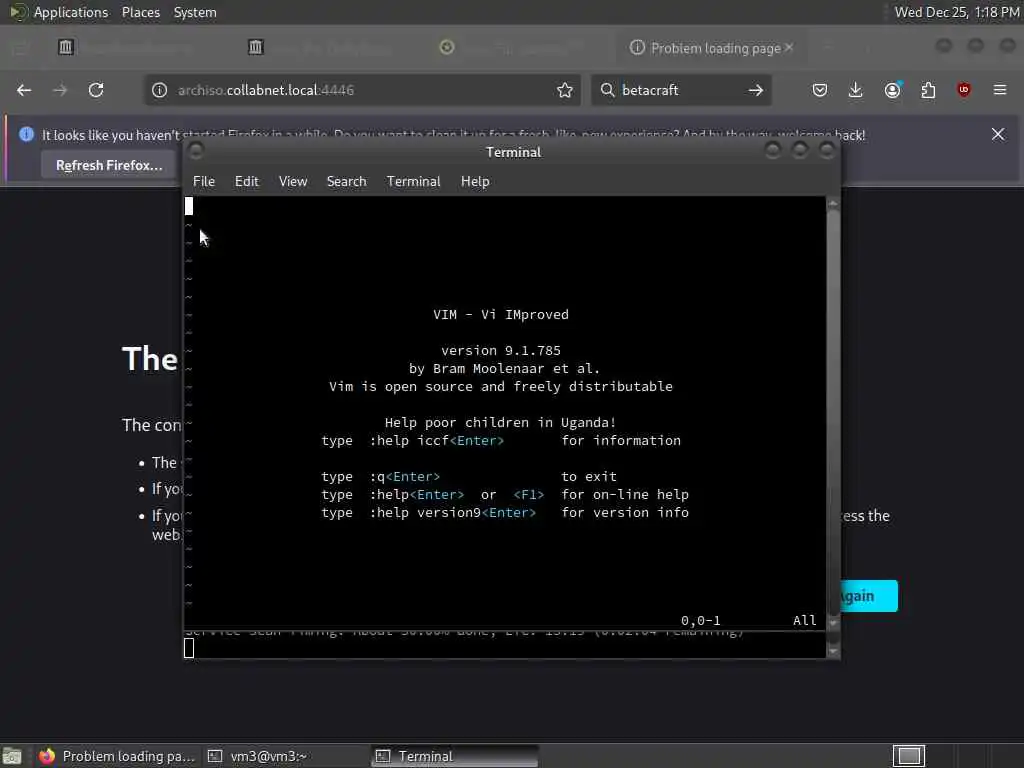Click the Firefox address bar URL field
The image size is (1024, 768).
tap(362, 90)
